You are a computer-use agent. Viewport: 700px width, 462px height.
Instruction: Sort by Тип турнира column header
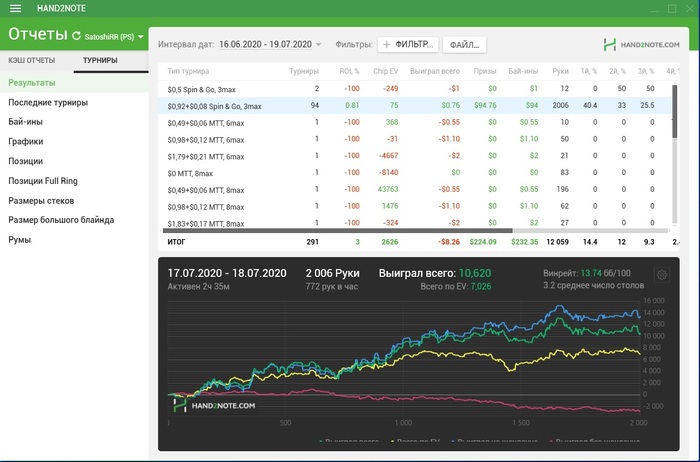tap(188, 71)
